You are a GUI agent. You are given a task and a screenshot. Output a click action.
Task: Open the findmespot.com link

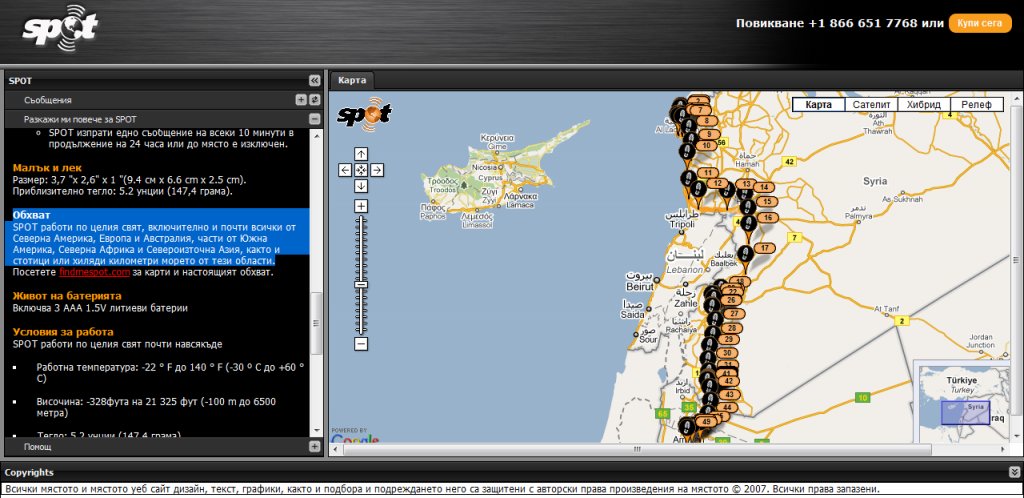pos(95,272)
